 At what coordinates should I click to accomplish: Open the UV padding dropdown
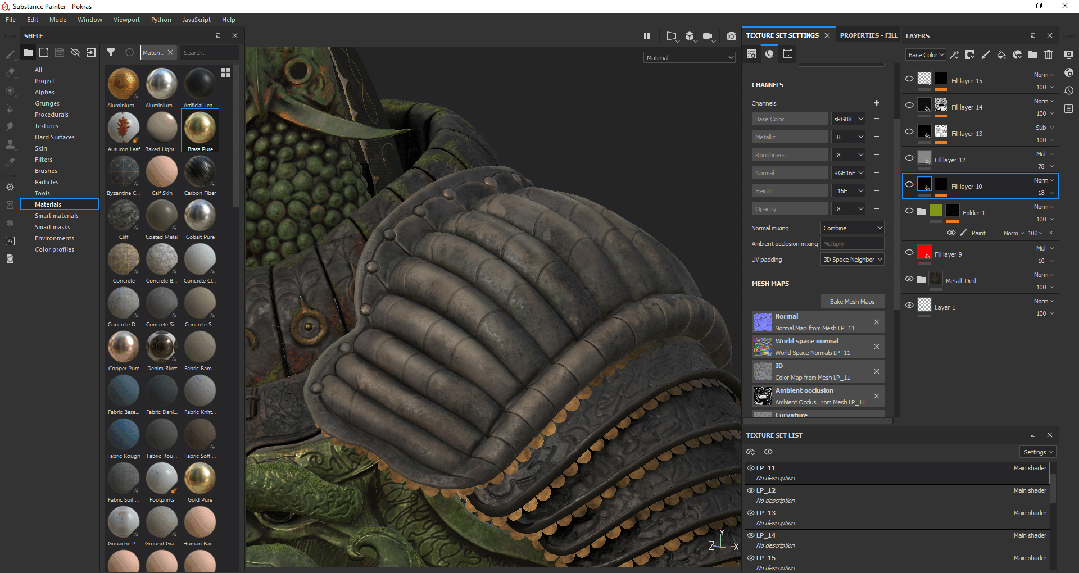click(x=852, y=259)
